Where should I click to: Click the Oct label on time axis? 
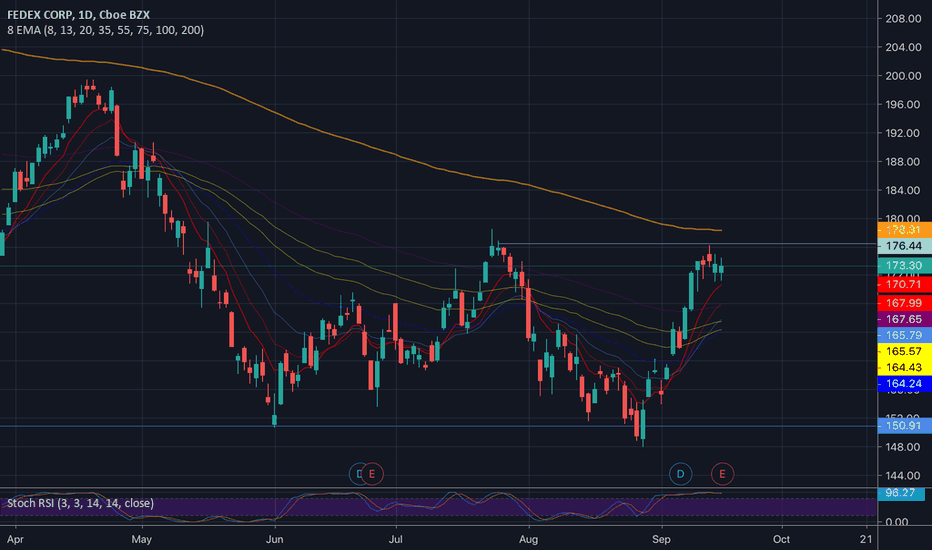[781, 539]
